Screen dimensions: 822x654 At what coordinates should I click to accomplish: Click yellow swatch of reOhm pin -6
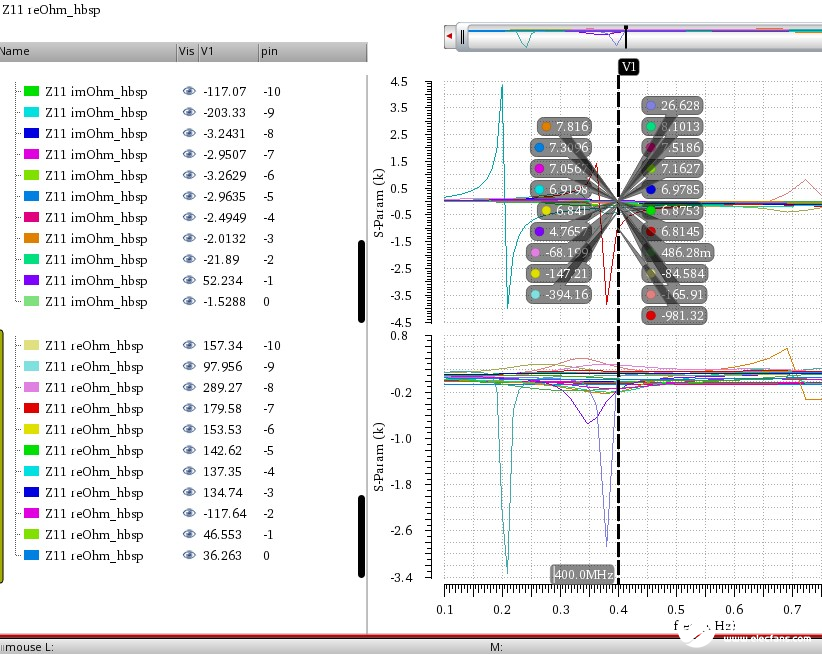(31, 429)
